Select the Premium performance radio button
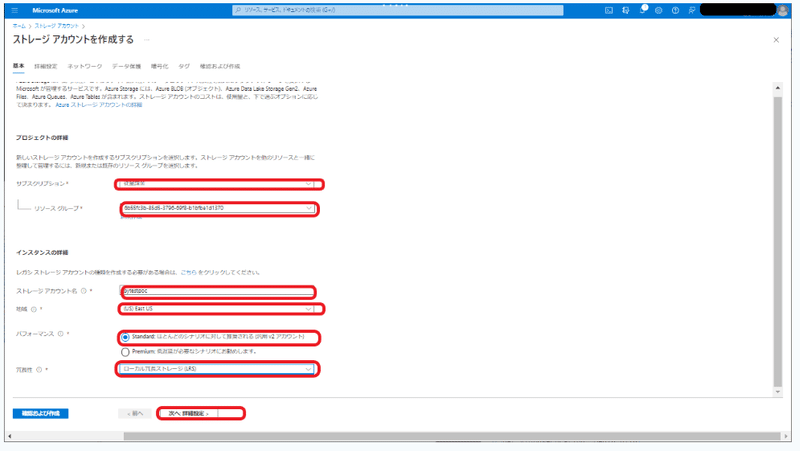Viewport: 800px width, 451px height. coord(125,352)
